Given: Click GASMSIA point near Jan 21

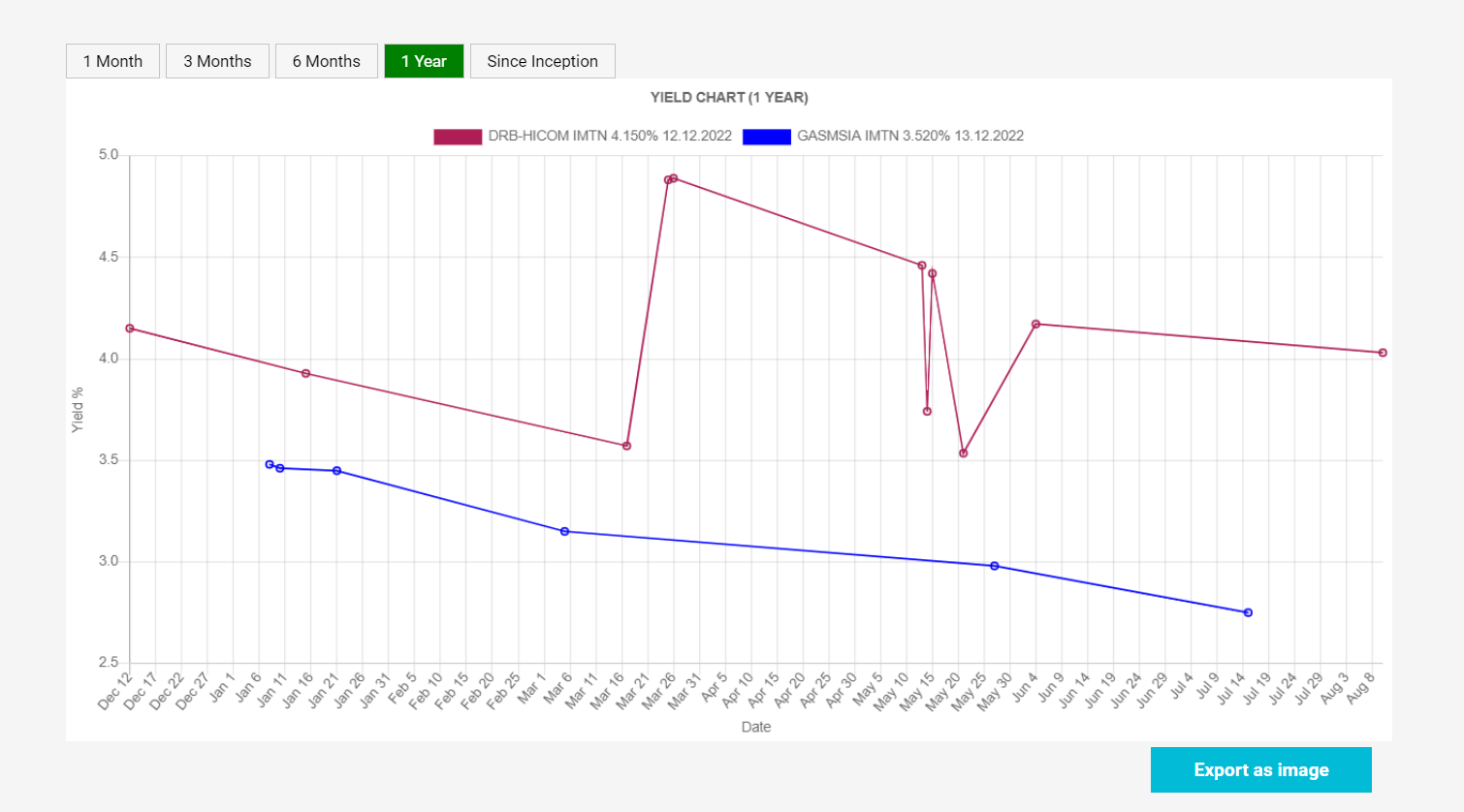Looking at the screenshot, I should [336, 471].
